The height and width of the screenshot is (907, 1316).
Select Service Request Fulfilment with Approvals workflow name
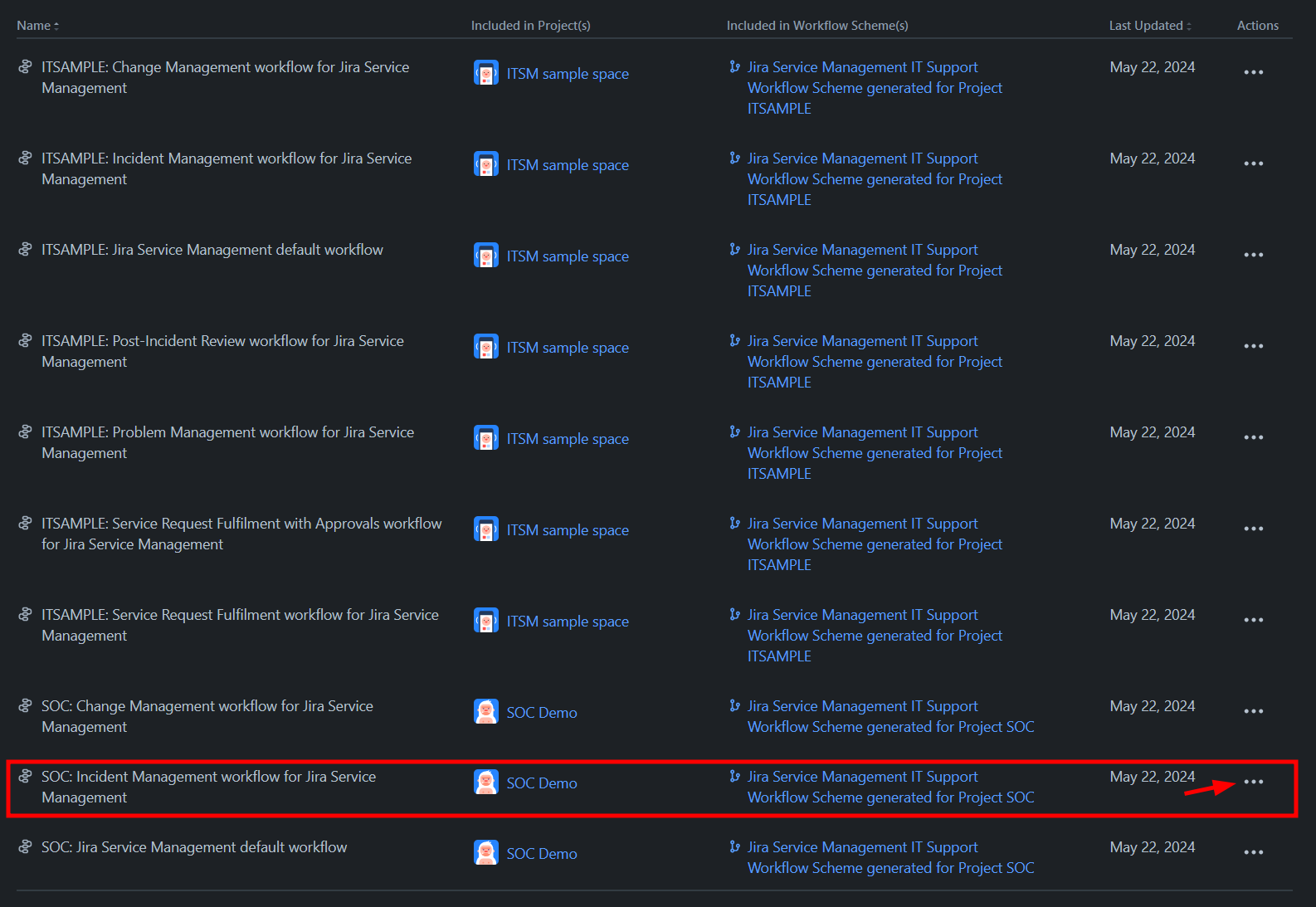click(x=241, y=534)
